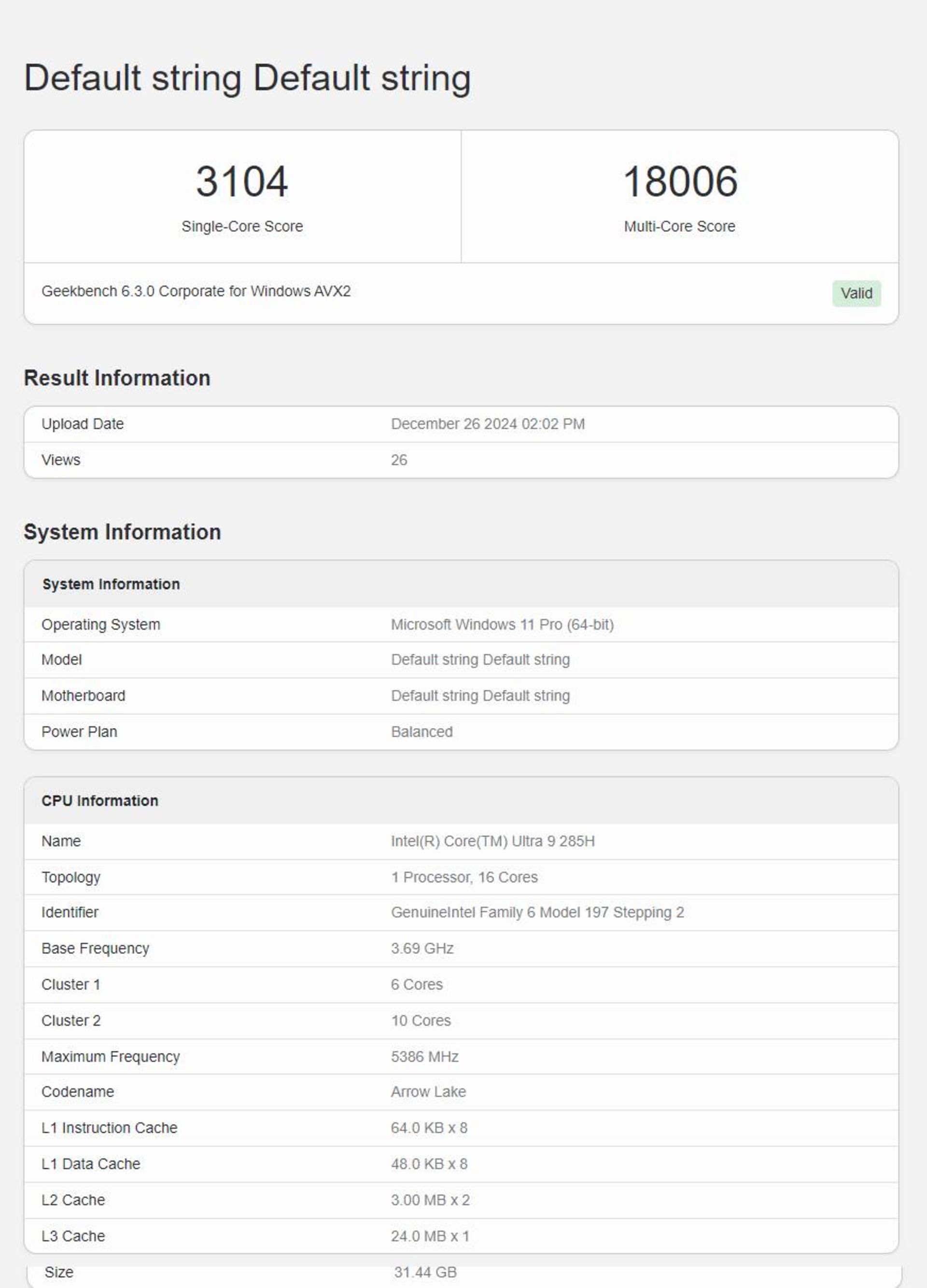Click the Maximum Frequency 5386 MHz value
Screen dimensions: 927x1288
click(x=424, y=1057)
